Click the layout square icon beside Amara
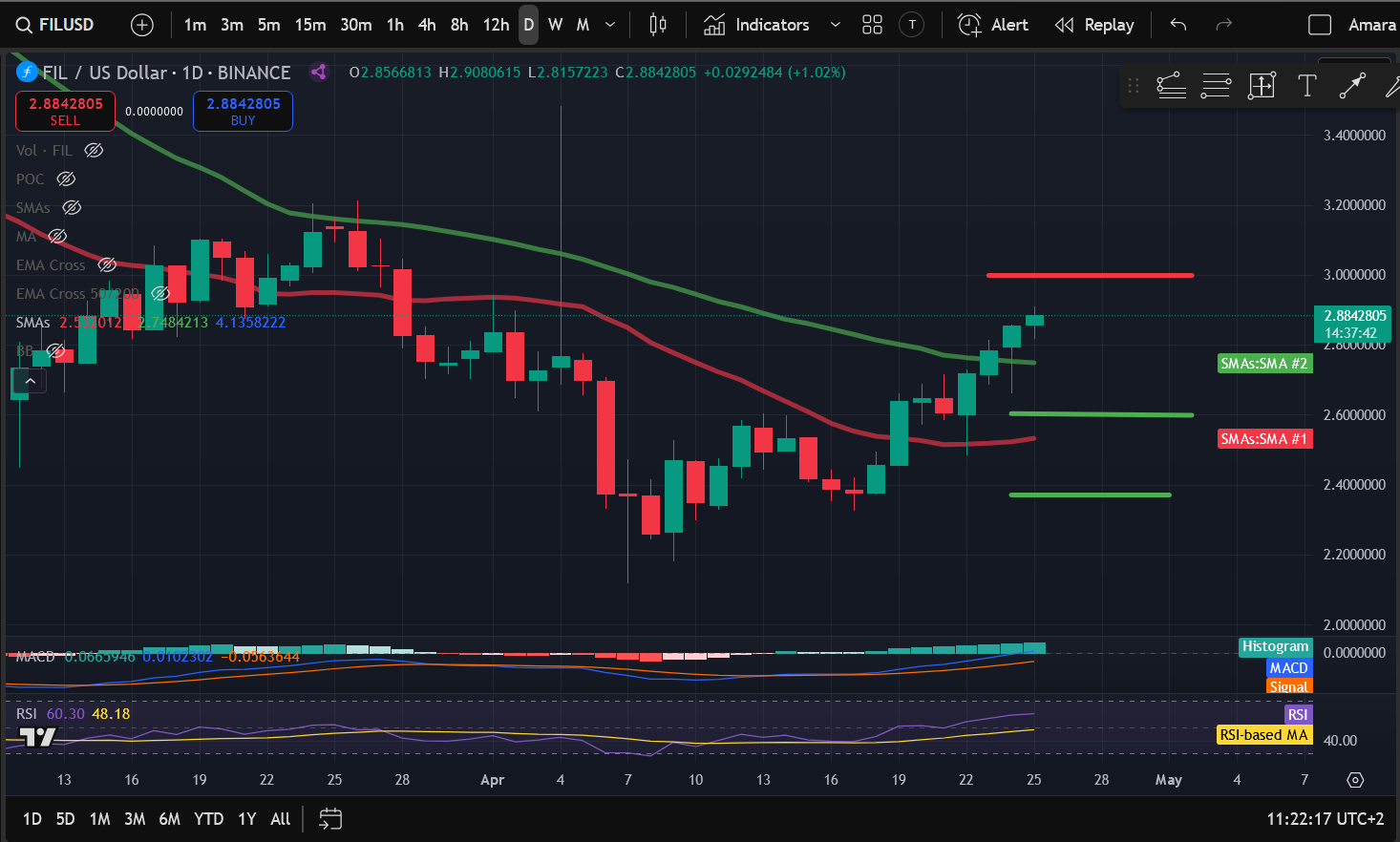The width and height of the screenshot is (1400, 842). 1320,25
